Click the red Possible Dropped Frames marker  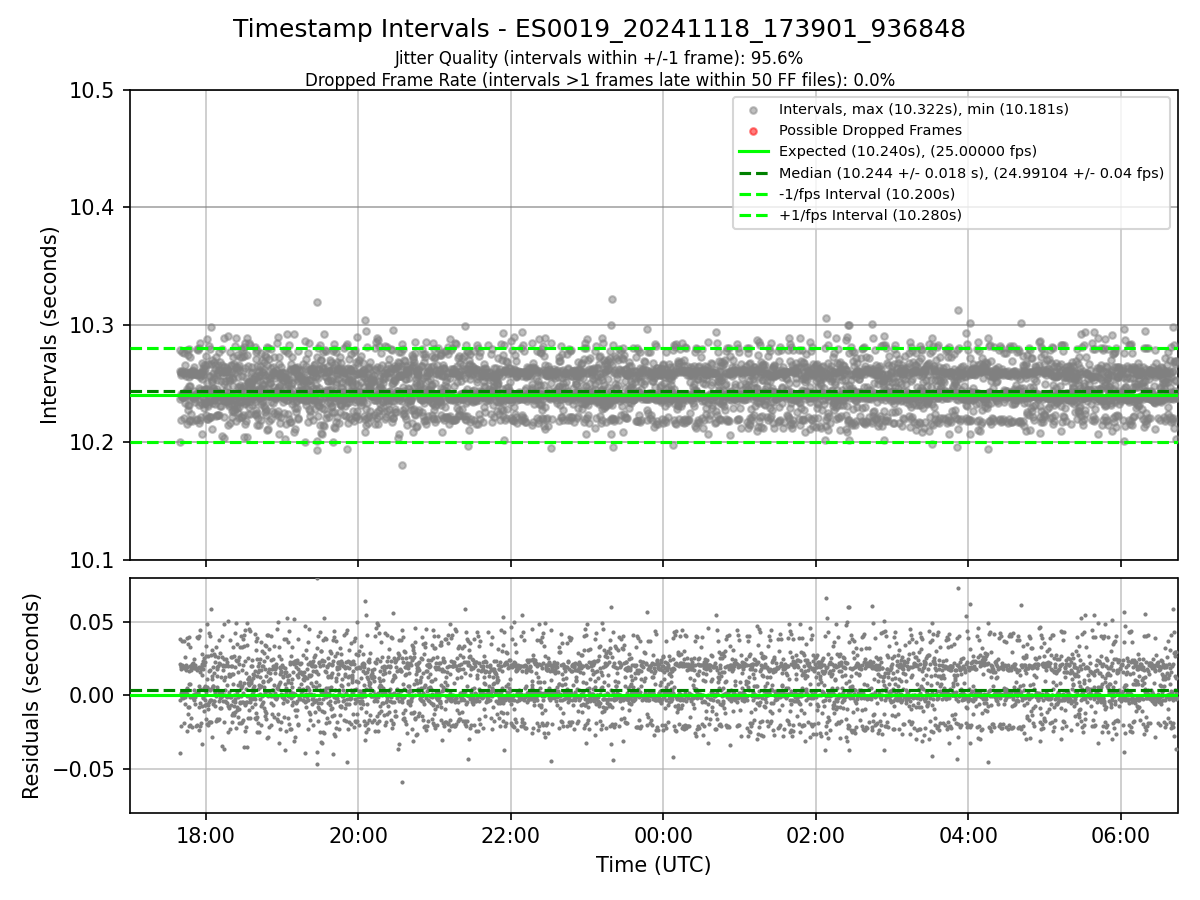(754, 131)
